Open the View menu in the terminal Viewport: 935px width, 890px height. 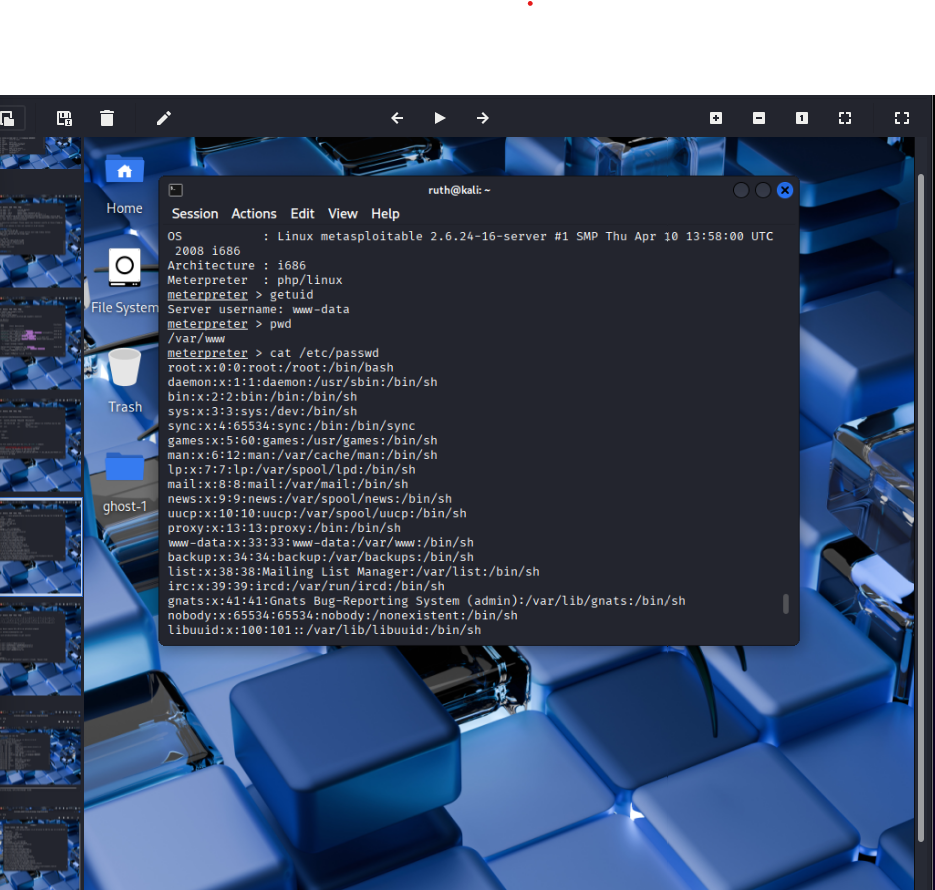(x=343, y=213)
